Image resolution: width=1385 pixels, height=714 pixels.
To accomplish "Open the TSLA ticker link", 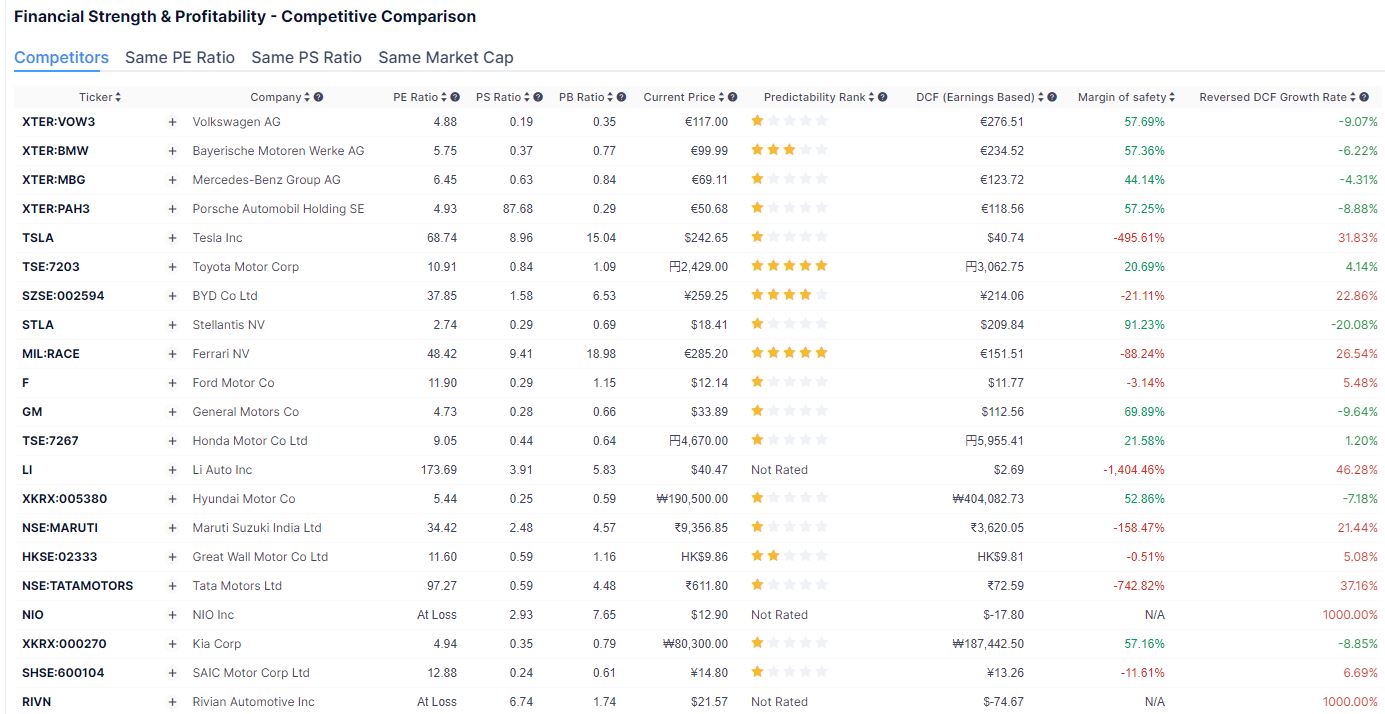I will (x=38, y=238).
